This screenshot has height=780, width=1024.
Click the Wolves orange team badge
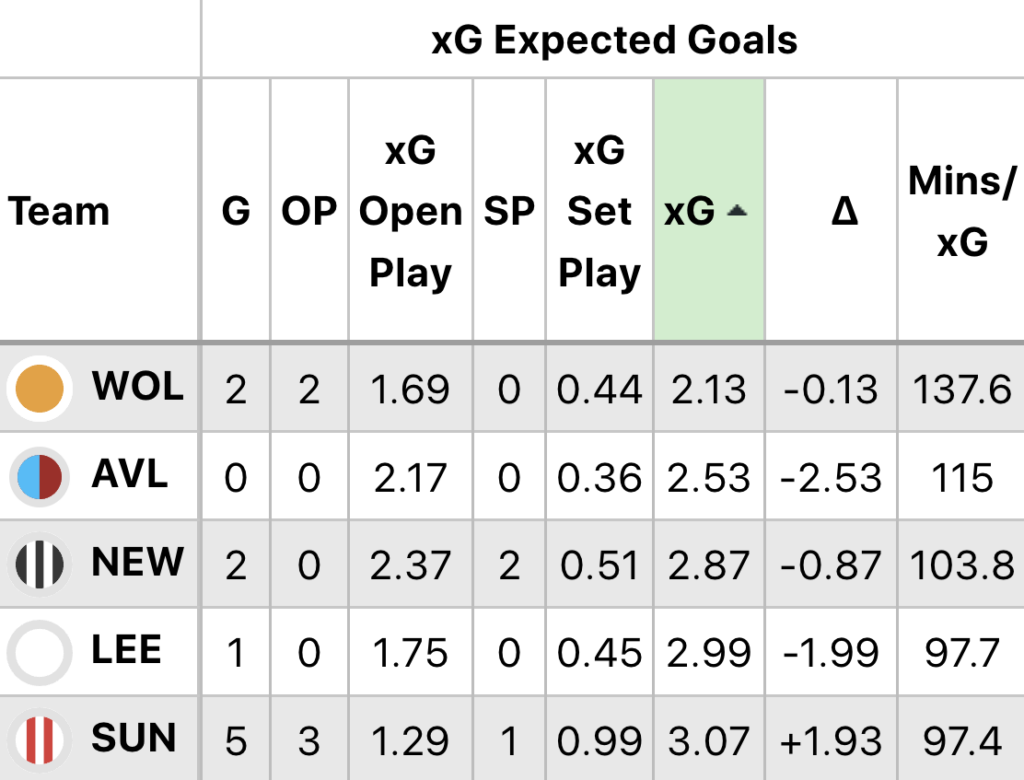40,388
